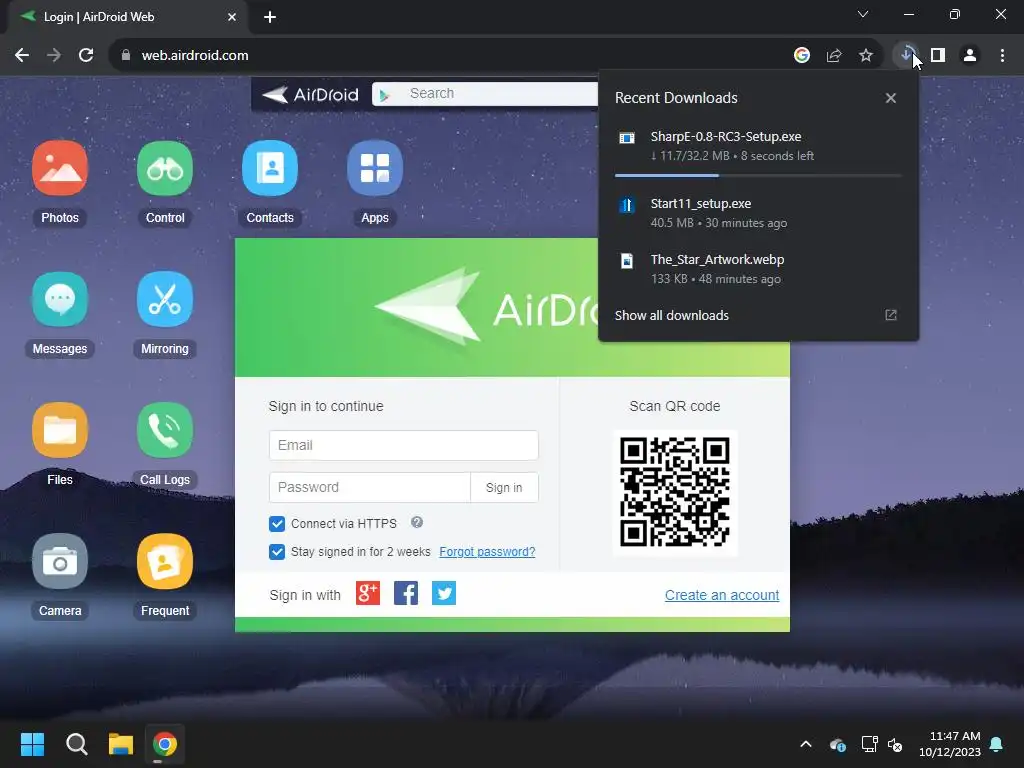This screenshot has width=1024, height=768.
Task: Click the Chrome taskbar icon
Action: [165, 744]
